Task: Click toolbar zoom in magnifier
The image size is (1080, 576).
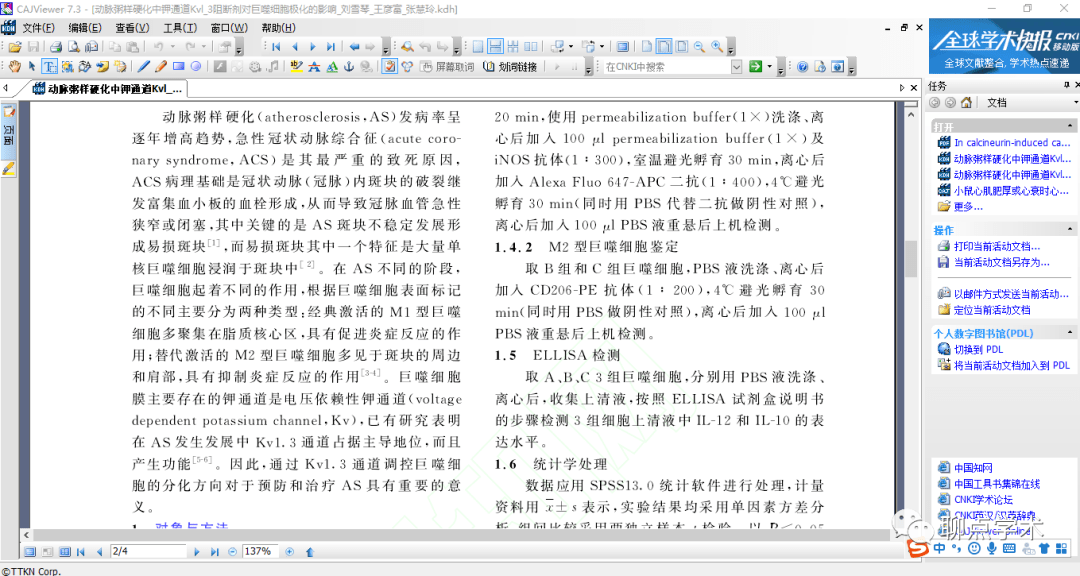Action: click(x=717, y=47)
